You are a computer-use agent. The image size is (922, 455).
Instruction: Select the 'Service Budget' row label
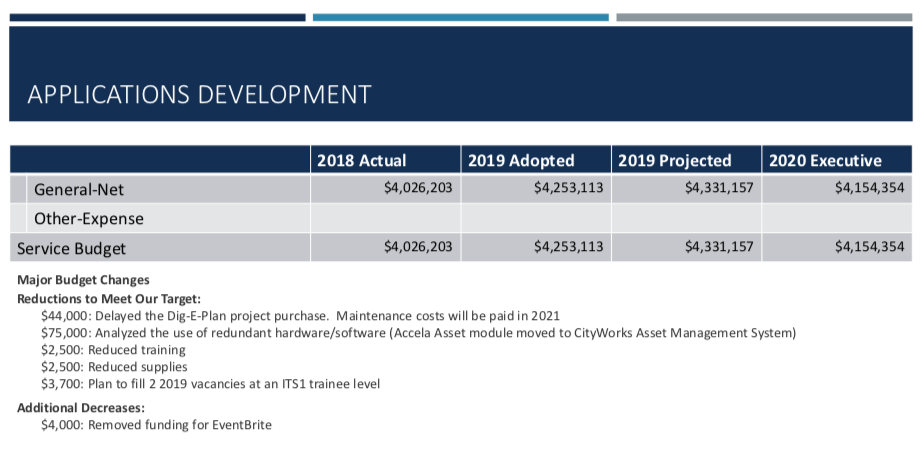click(71, 248)
